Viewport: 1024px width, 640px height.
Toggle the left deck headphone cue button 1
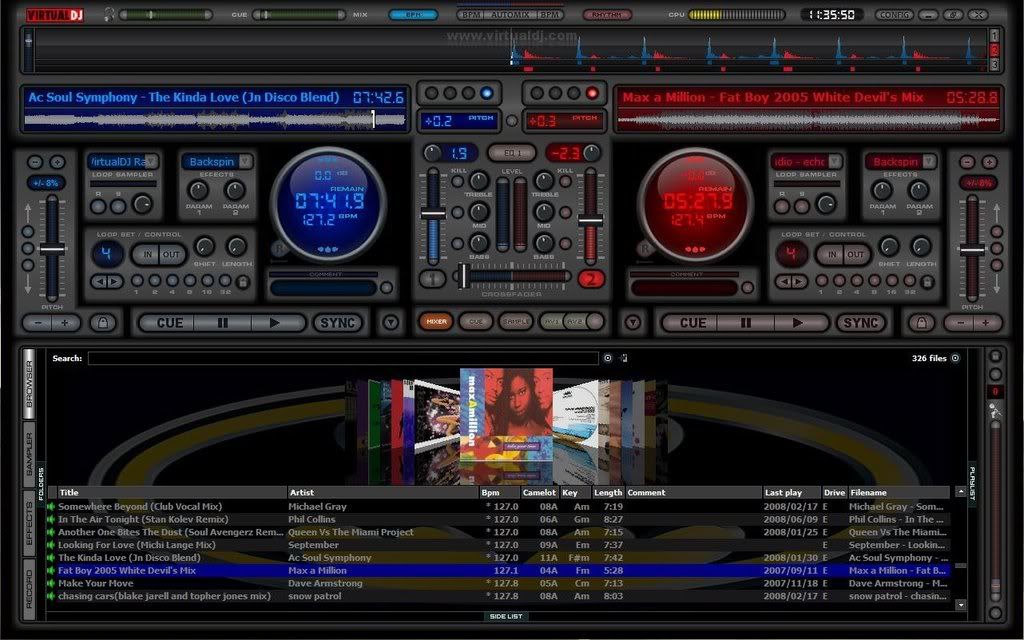coord(432,279)
